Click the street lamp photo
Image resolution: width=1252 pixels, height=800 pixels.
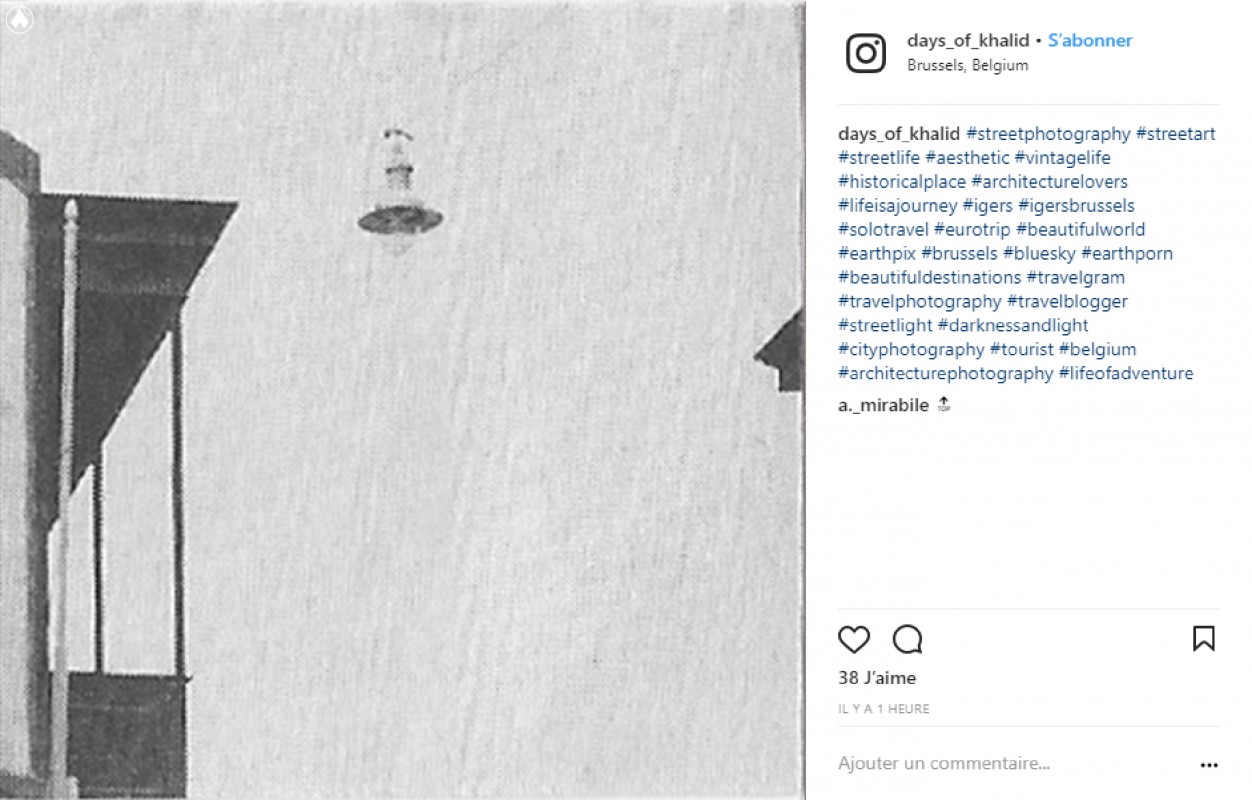point(402,400)
